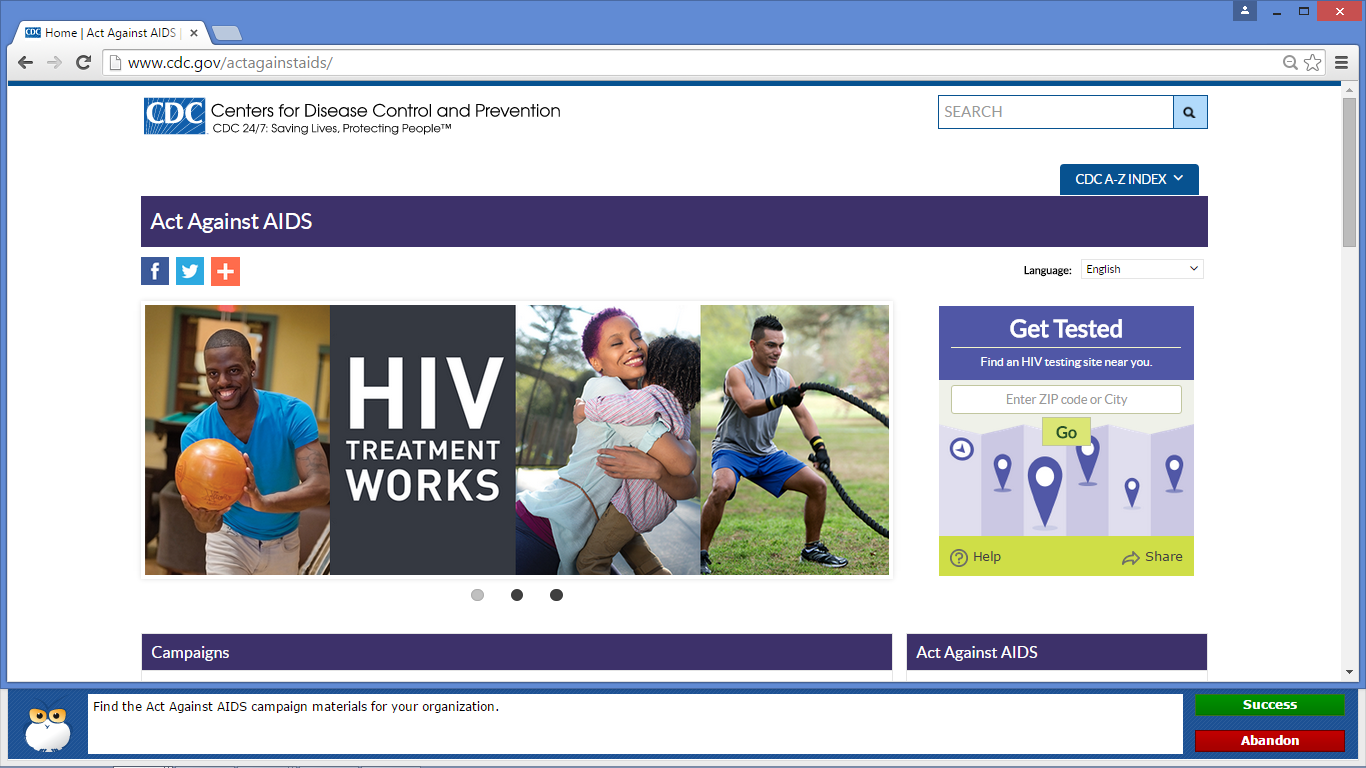Click the page scrollbar down arrow
The height and width of the screenshot is (768, 1366).
1349,673
